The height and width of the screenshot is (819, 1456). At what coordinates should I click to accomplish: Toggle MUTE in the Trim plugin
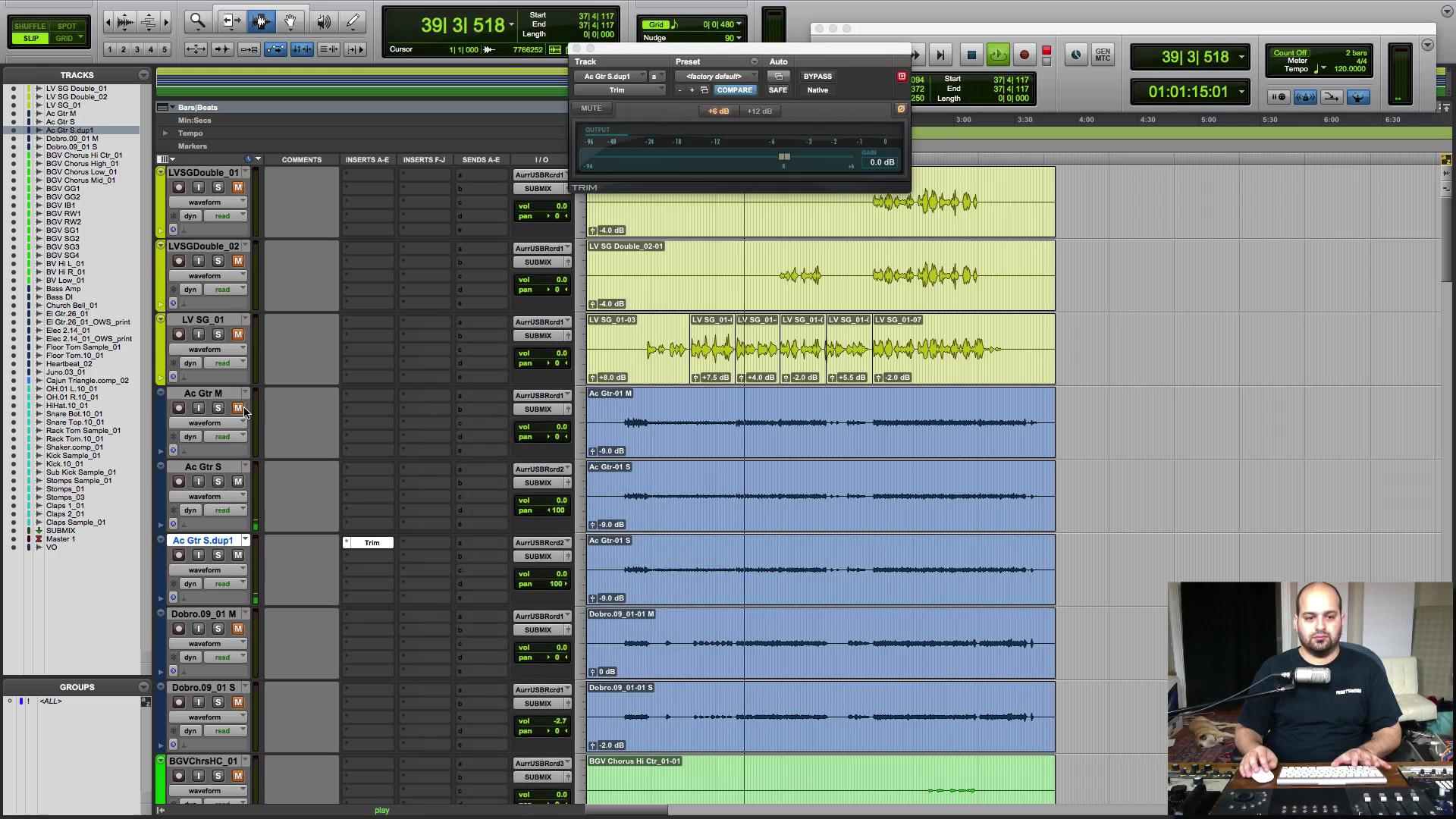point(591,108)
